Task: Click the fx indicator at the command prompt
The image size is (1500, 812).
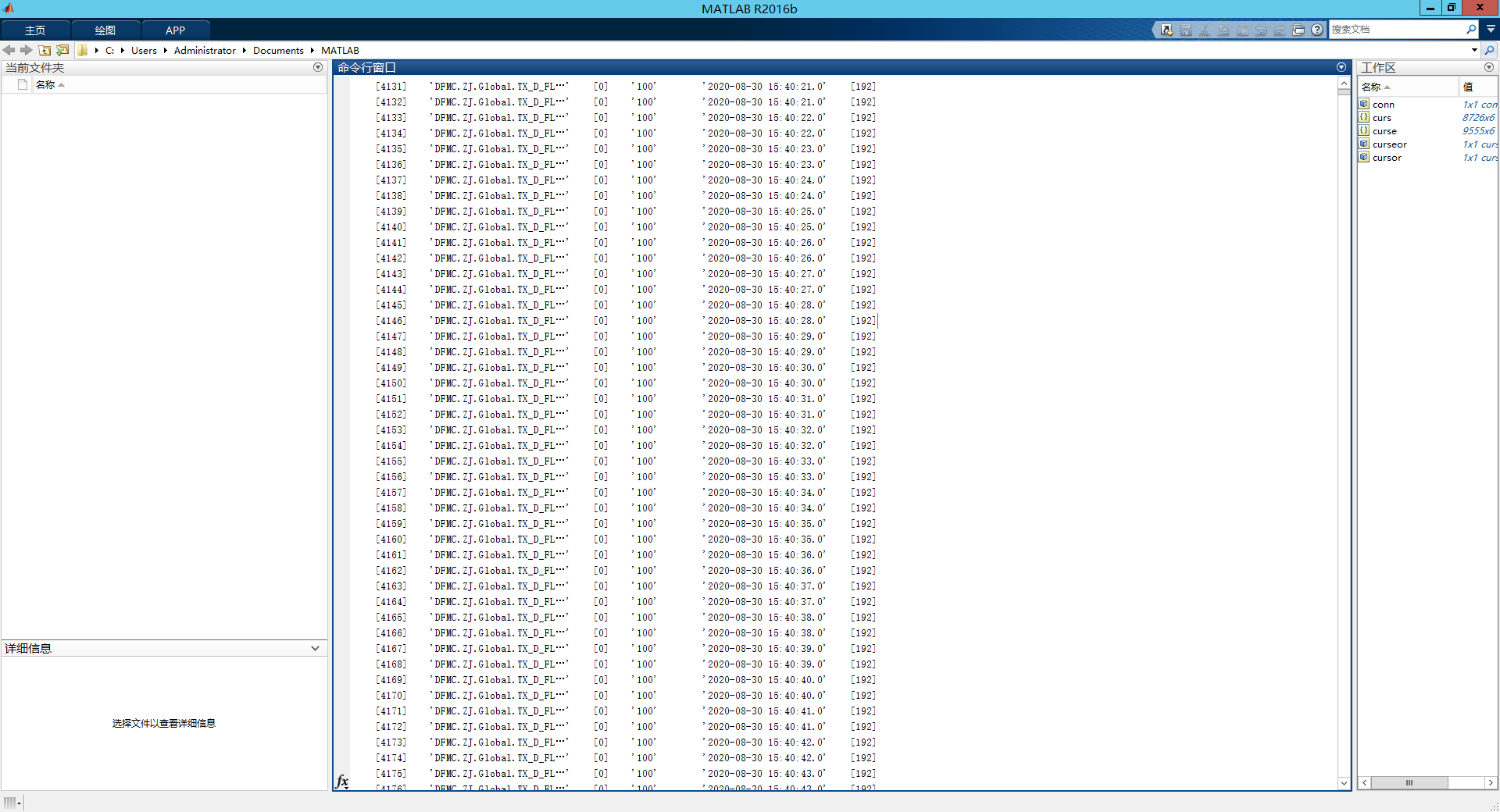Action: (x=342, y=782)
